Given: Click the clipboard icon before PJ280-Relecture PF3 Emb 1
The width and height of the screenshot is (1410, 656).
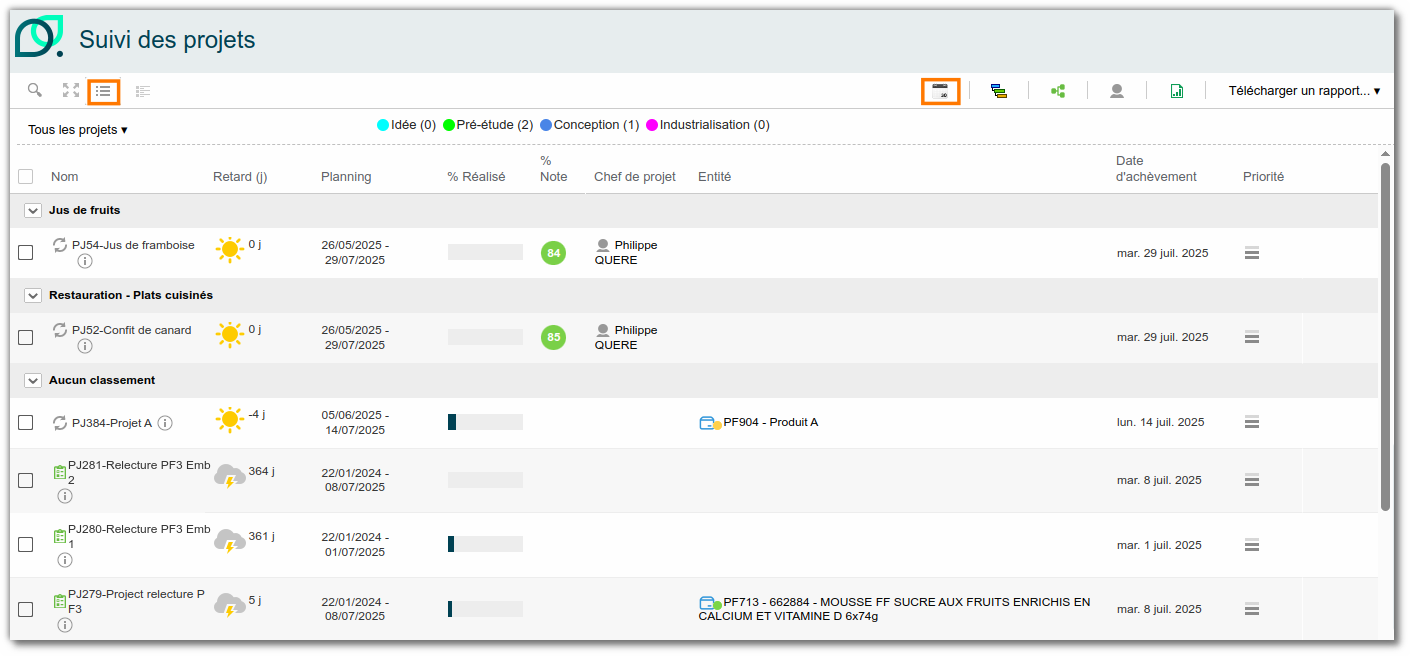Looking at the screenshot, I should pos(59,536).
